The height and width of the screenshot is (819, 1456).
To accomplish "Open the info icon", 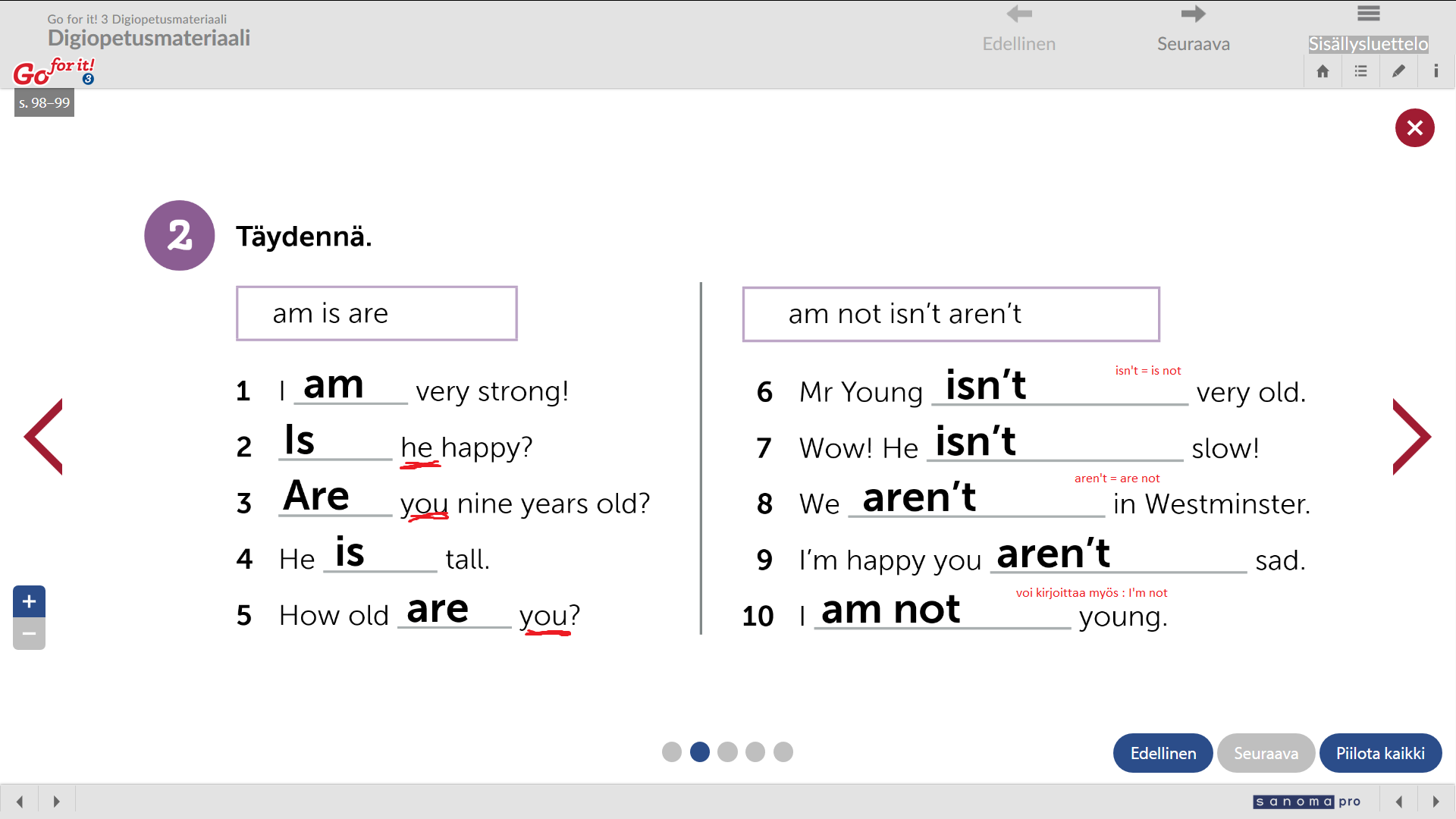I will 1436,71.
